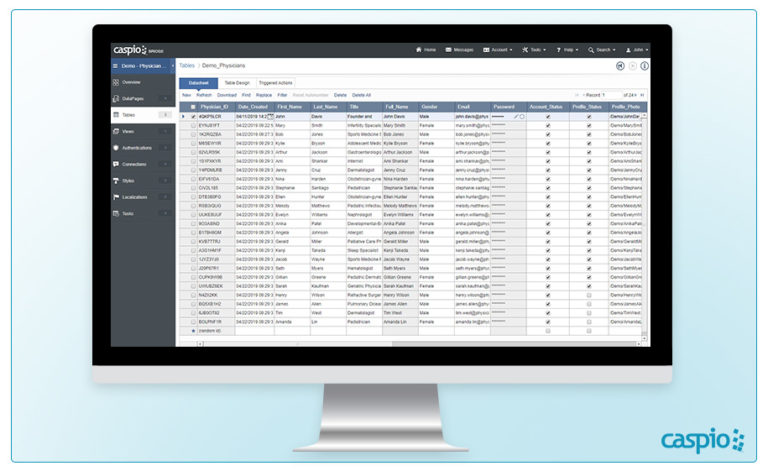768x471 pixels.
Task: Open the Triggered Actions tab
Action: (x=274, y=82)
